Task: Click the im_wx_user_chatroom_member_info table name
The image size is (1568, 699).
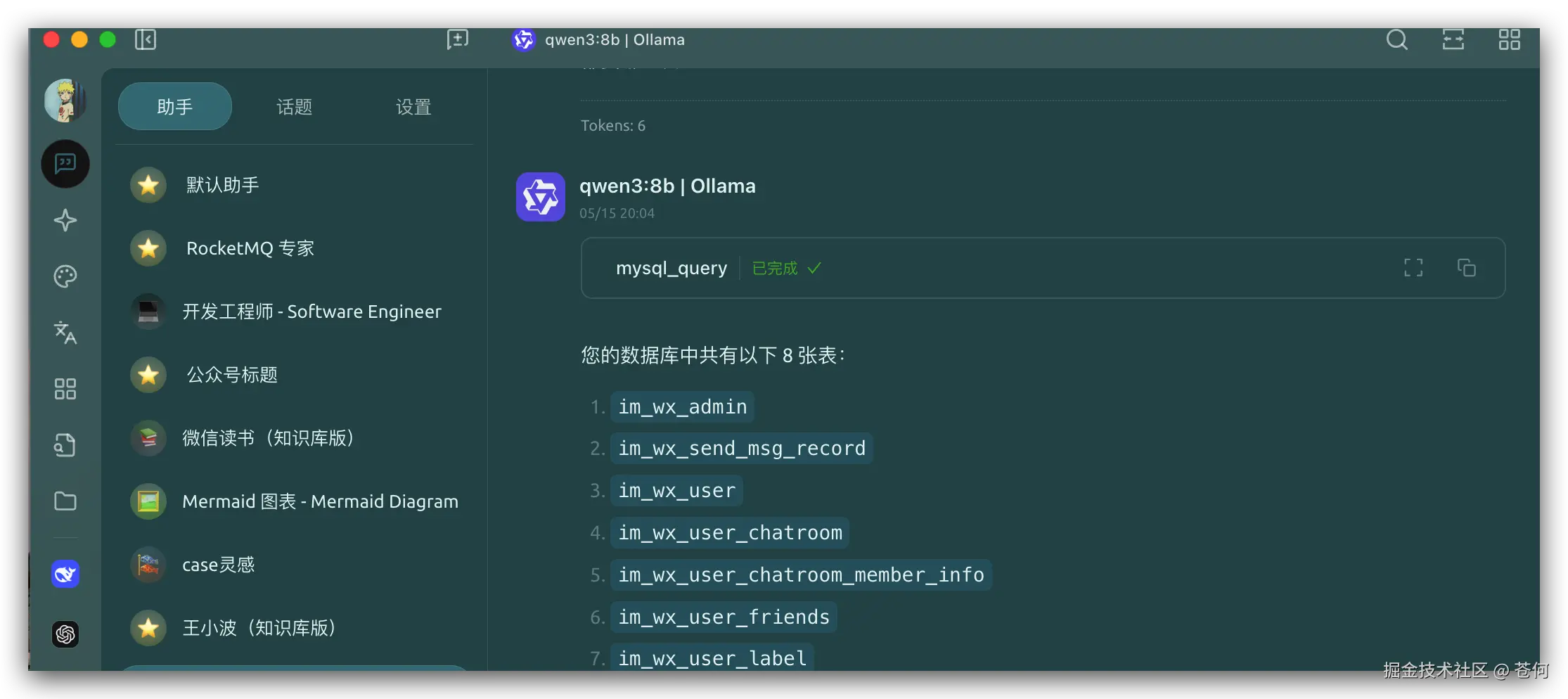Action: click(x=801, y=575)
